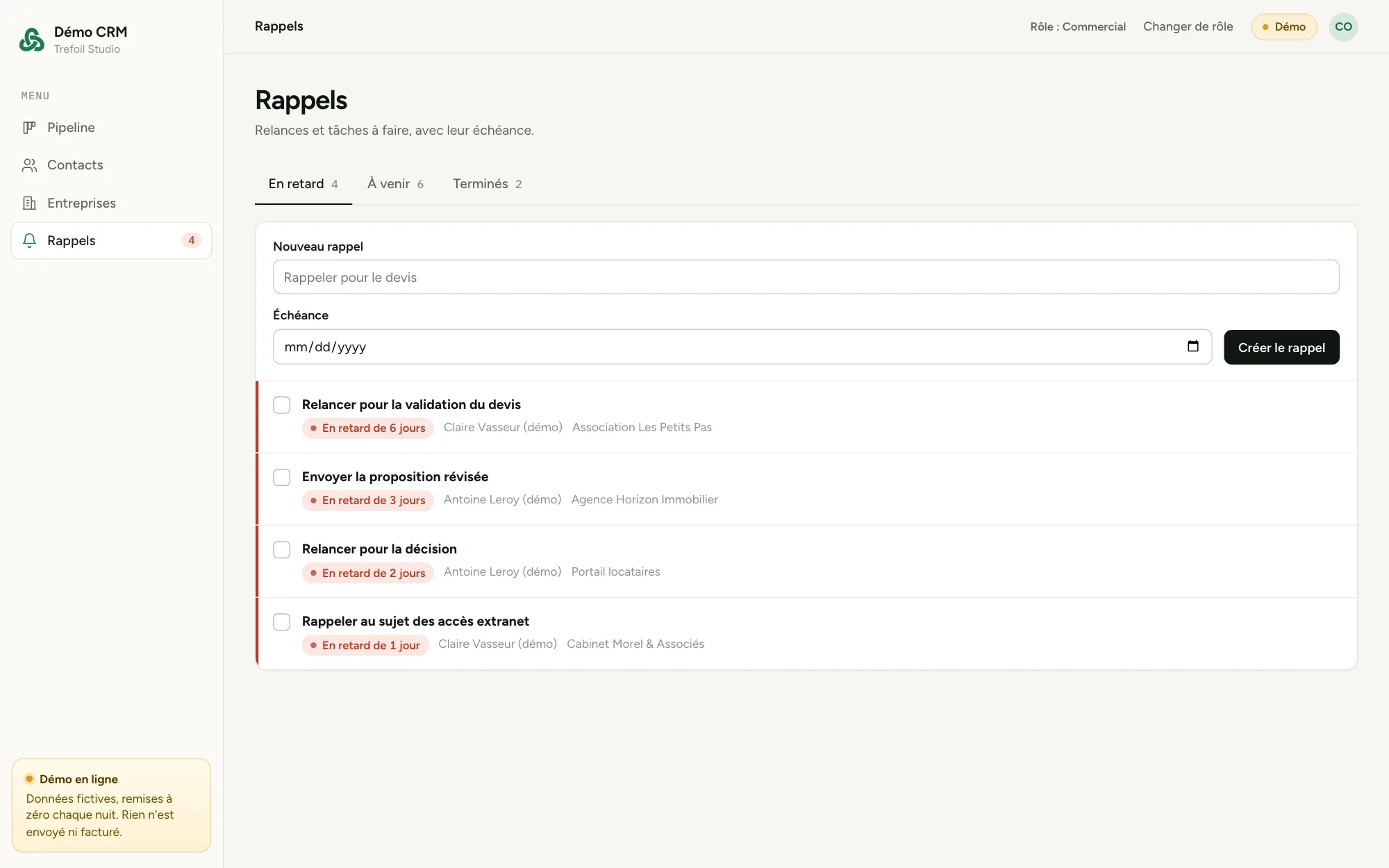Open Entreprises from the sidebar menu
This screenshot has width=1389, height=868.
[x=111, y=203]
